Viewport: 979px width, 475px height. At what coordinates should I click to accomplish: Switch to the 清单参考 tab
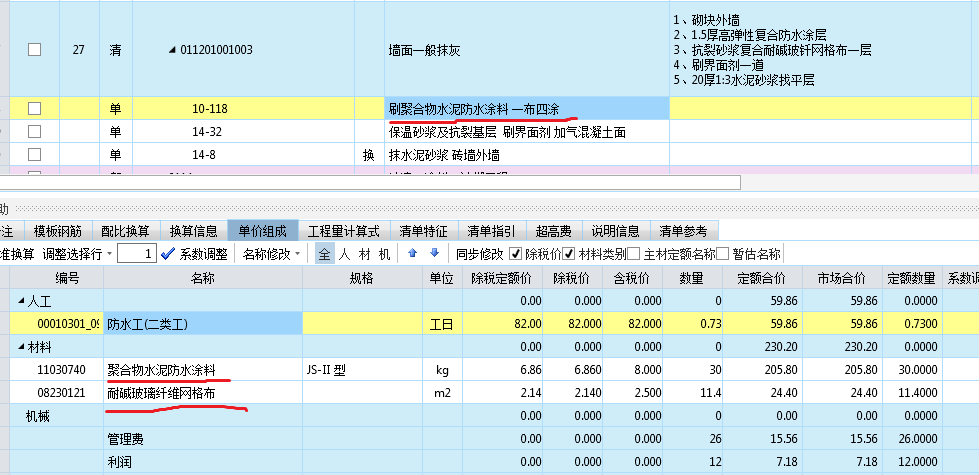tap(684, 232)
